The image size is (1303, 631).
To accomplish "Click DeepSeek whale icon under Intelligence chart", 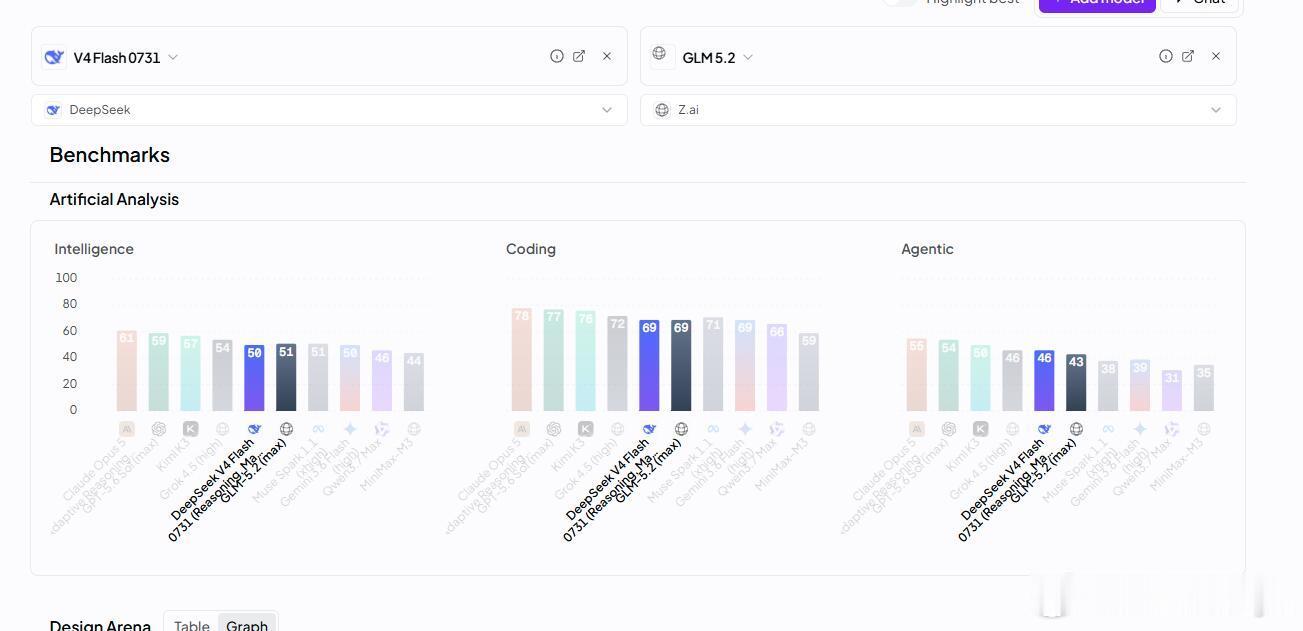I will [254, 429].
